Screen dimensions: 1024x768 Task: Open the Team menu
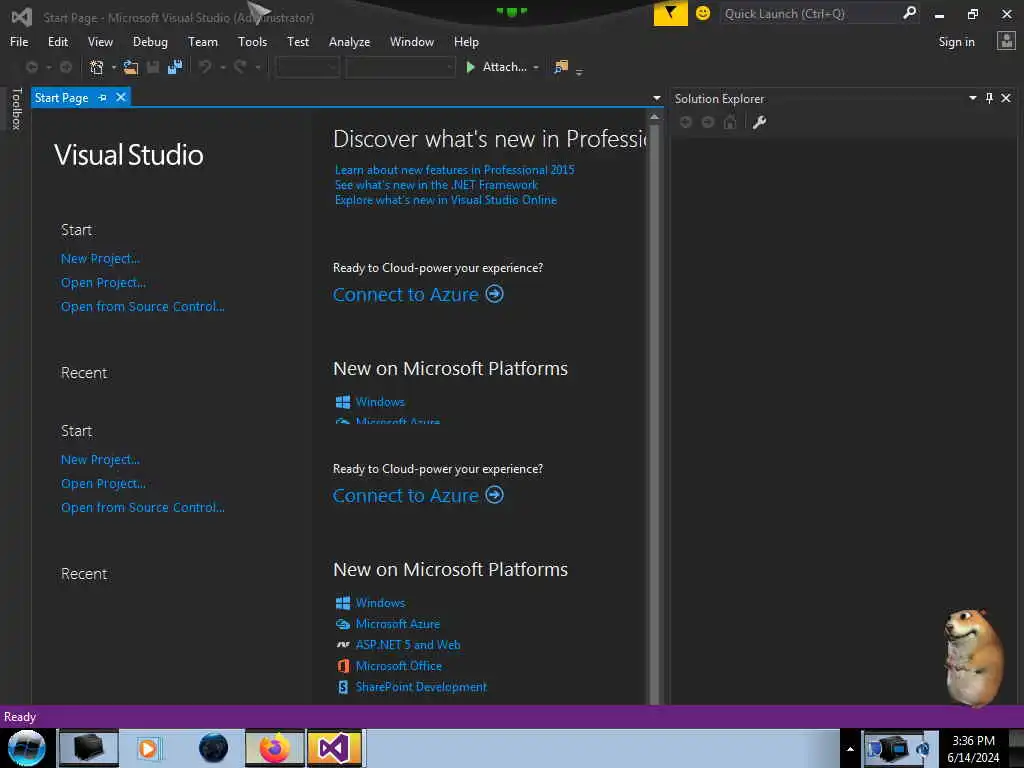[x=203, y=42]
